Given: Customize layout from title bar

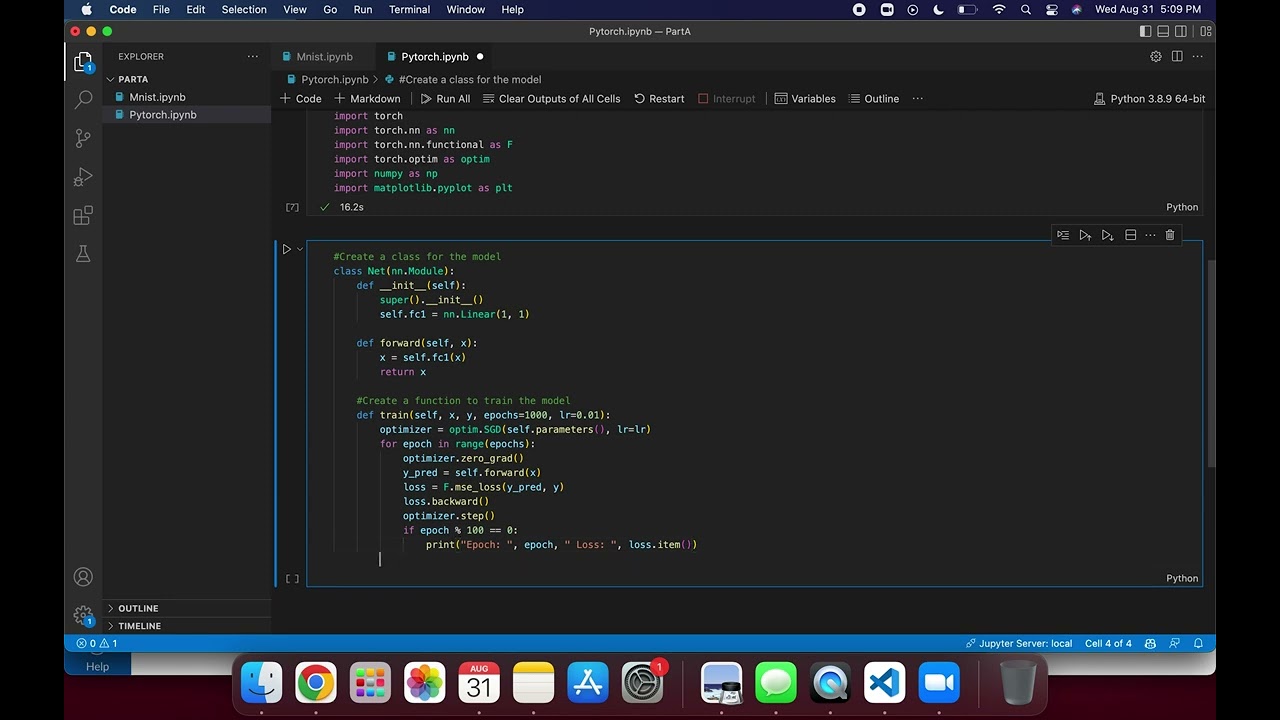Looking at the screenshot, I should click(1208, 31).
